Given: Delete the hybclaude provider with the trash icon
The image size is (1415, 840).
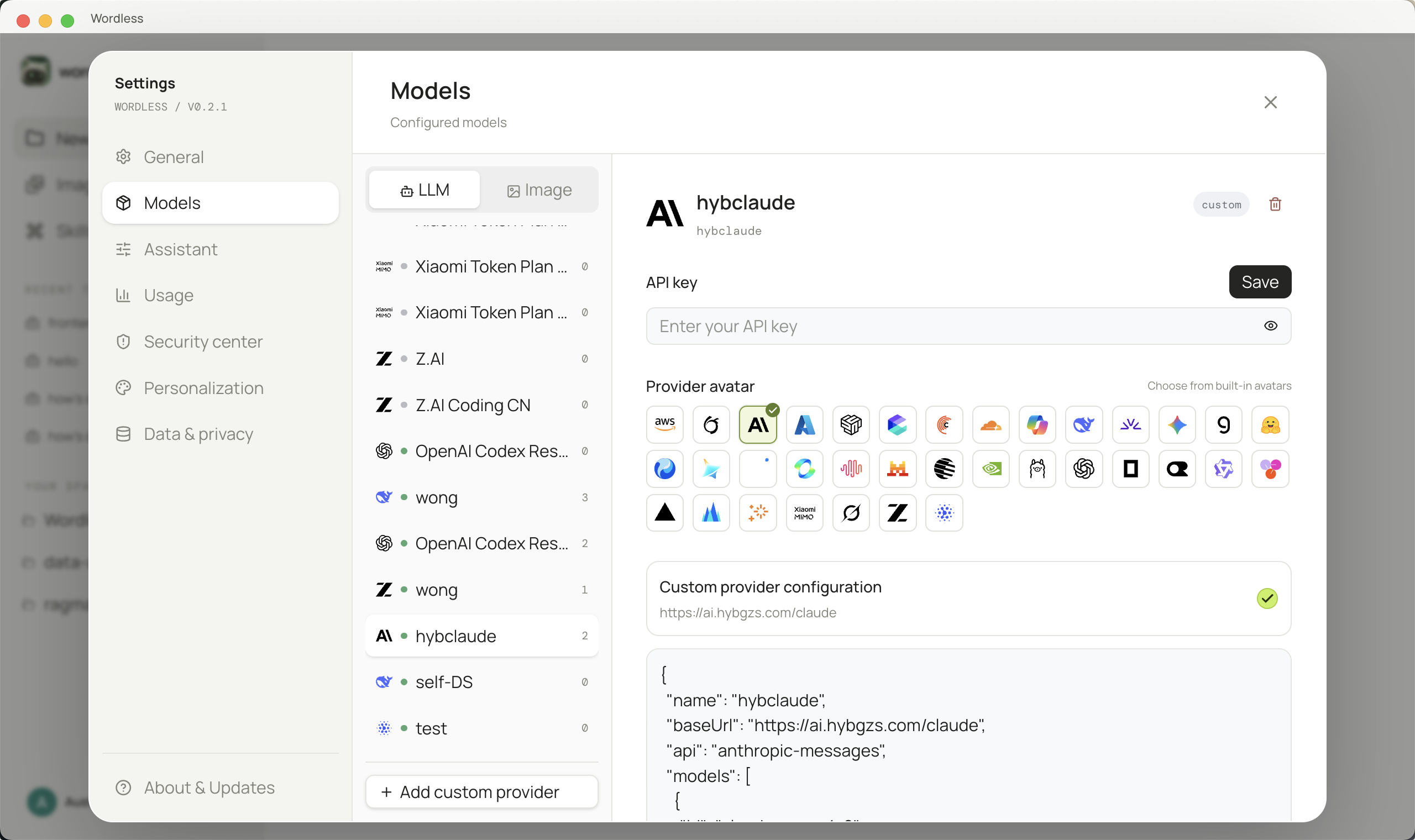Looking at the screenshot, I should 1275,204.
